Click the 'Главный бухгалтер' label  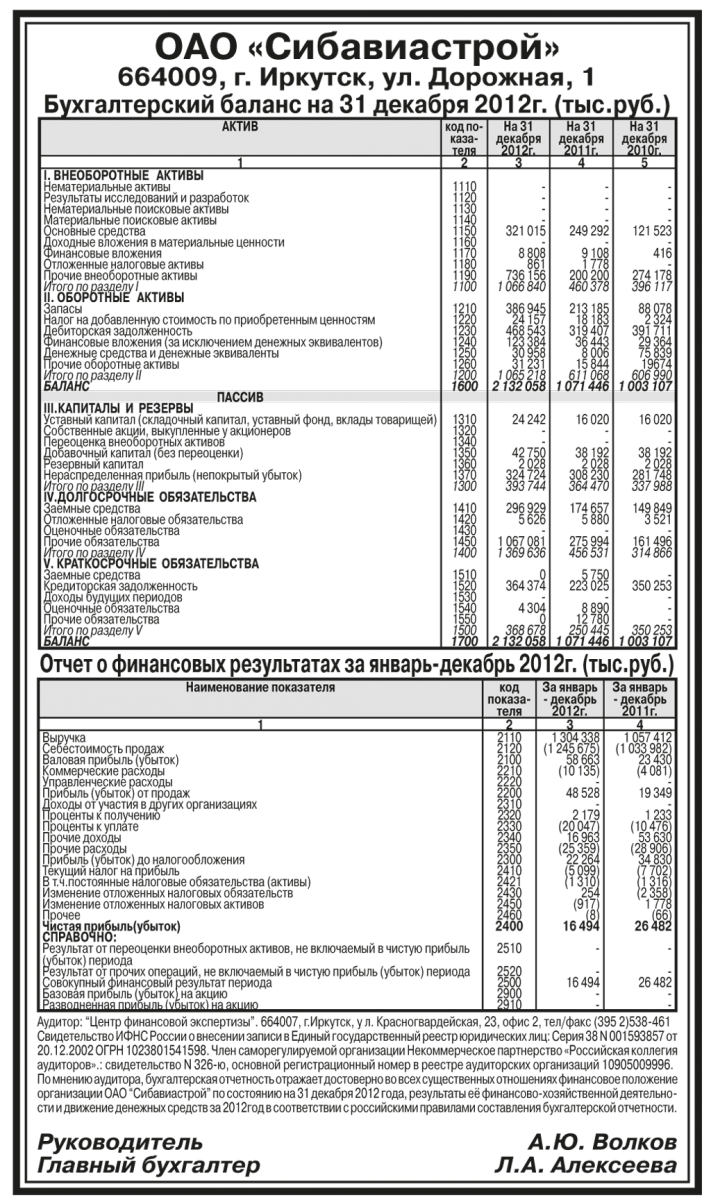(148, 1166)
